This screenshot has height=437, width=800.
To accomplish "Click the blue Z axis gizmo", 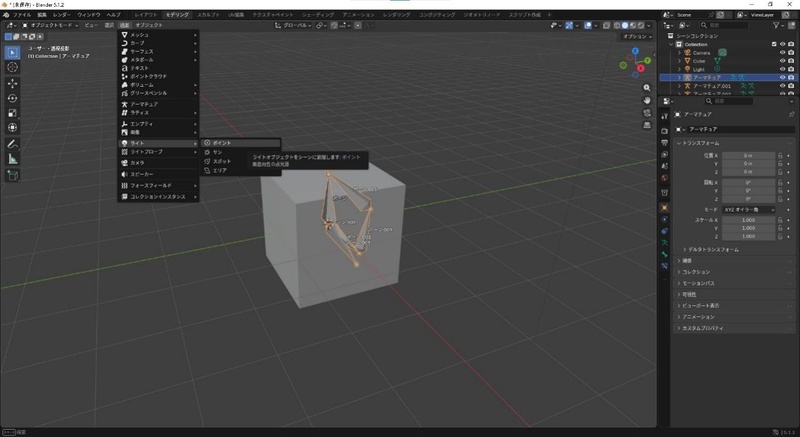I will pos(635,51).
